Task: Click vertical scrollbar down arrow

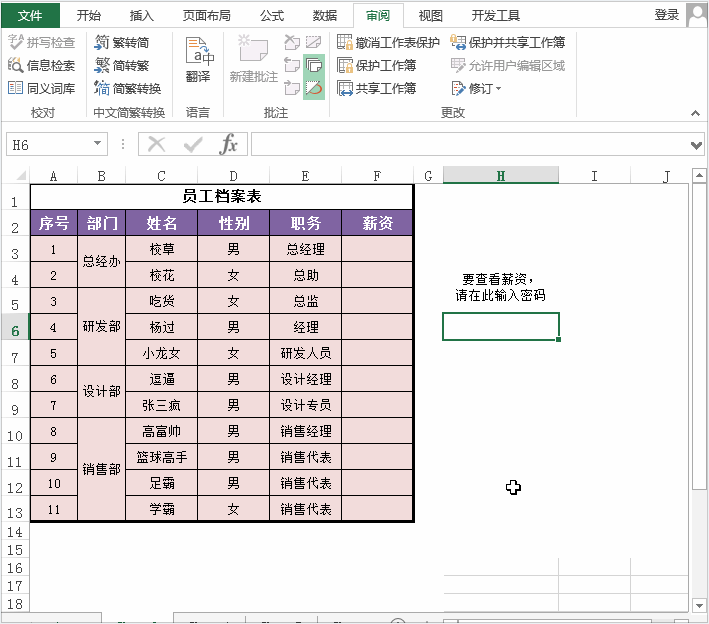Action: pyautogui.click(x=699, y=605)
